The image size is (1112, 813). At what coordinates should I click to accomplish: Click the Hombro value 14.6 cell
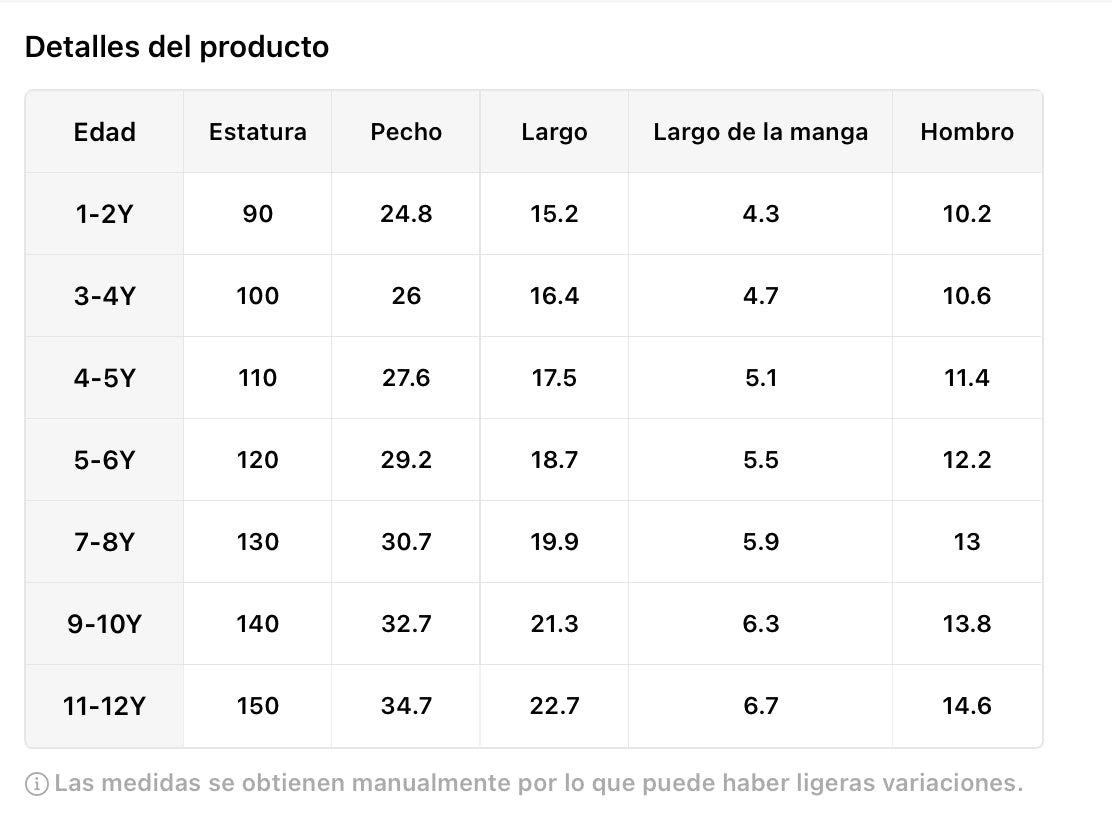[x=967, y=706]
